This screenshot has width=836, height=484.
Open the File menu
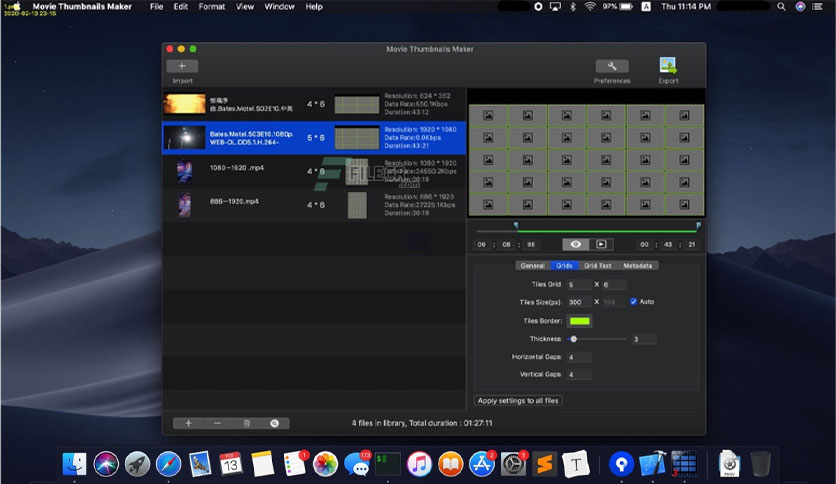tap(156, 6)
